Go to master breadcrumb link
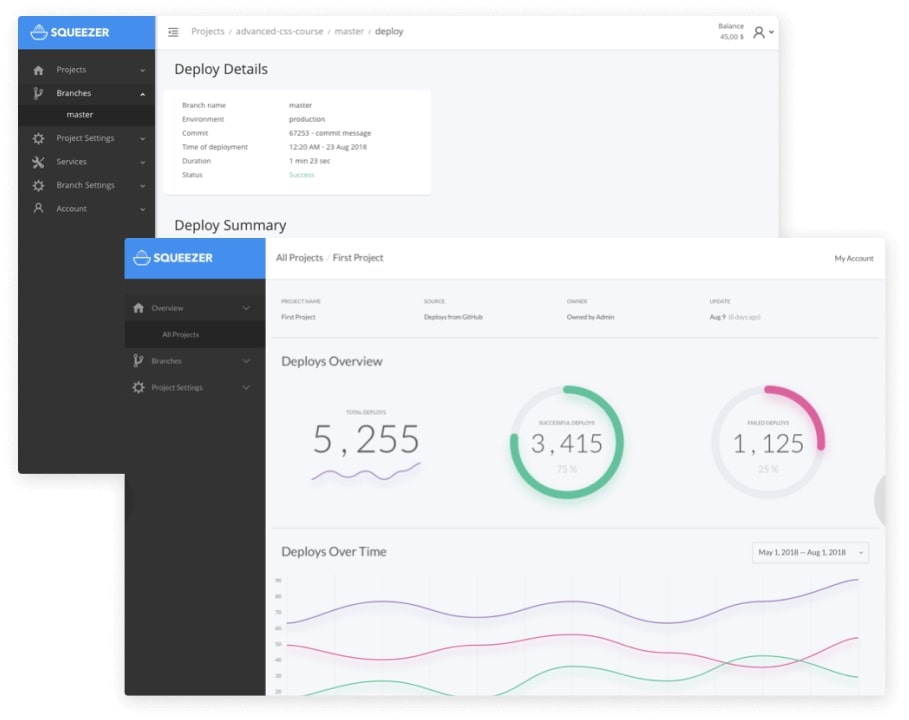This screenshot has width=909, height=720. pyautogui.click(x=349, y=31)
